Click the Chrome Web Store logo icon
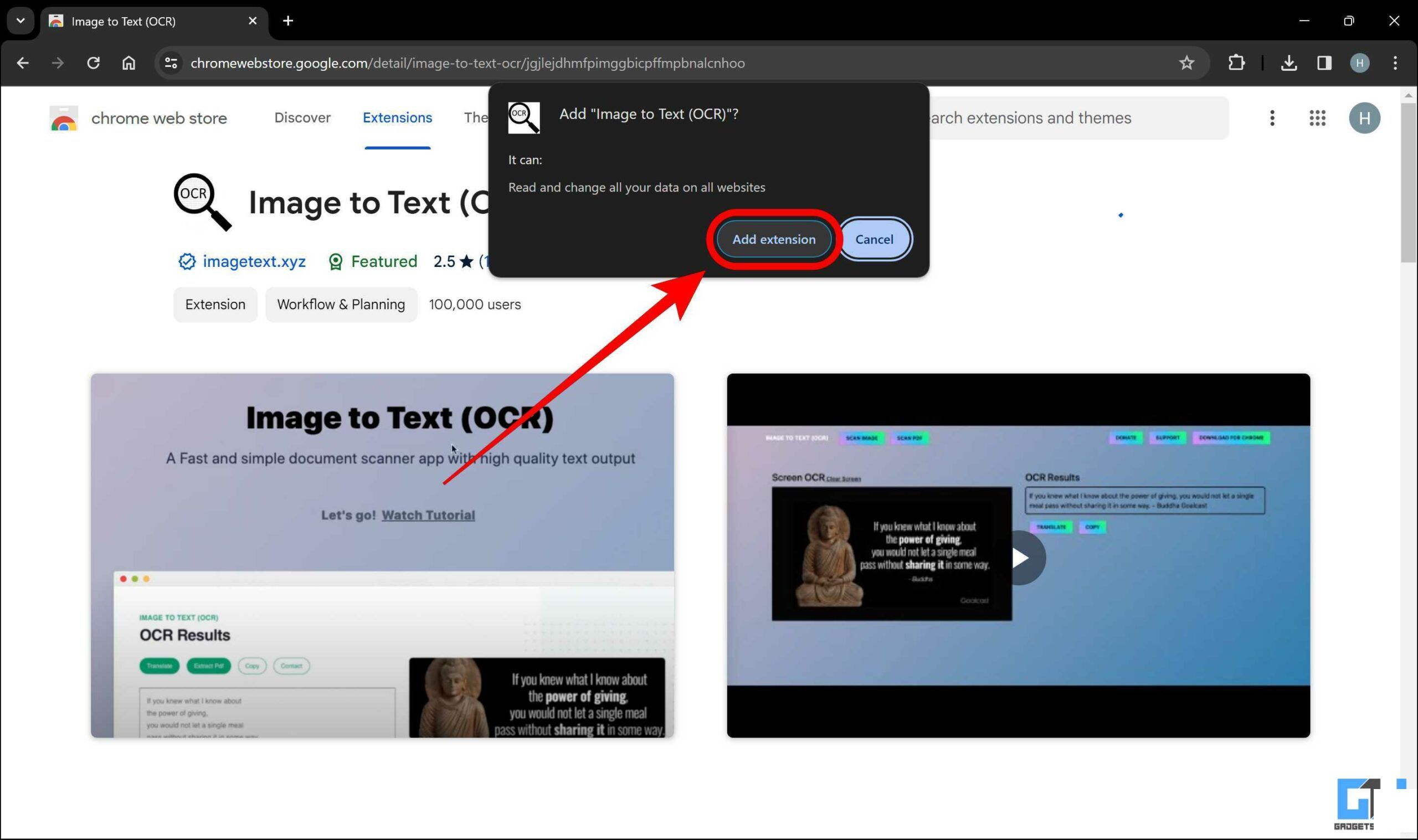Image resolution: width=1418 pixels, height=840 pixels. (x=63, y=118)
